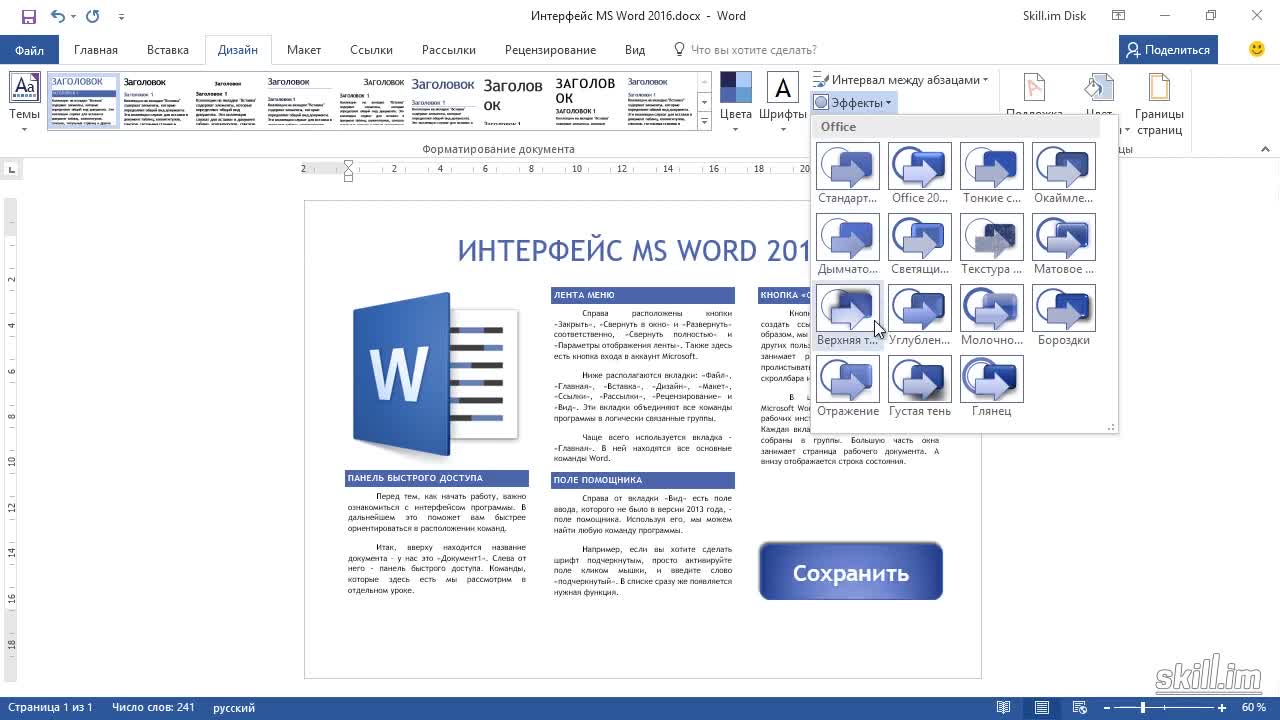Image resolution: width=1280 pixels, height=720 pixels.
Task: Apply the first highlighted ЗАГОЛОВОК style set
Action: [84, 100]
